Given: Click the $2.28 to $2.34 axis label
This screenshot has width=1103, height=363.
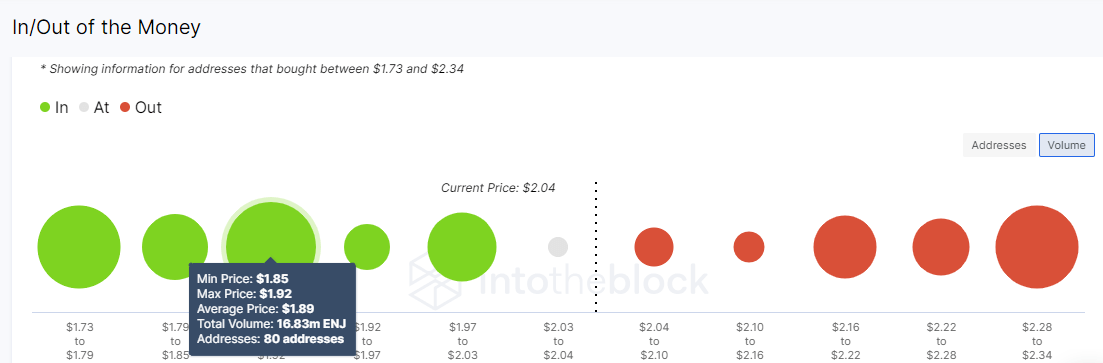Looking at the screenshot, I should [1037, 340].
